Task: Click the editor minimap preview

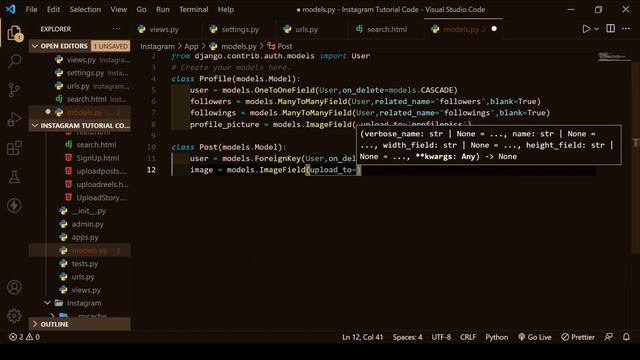Action: pyautogui.click(x=614, y=57)
